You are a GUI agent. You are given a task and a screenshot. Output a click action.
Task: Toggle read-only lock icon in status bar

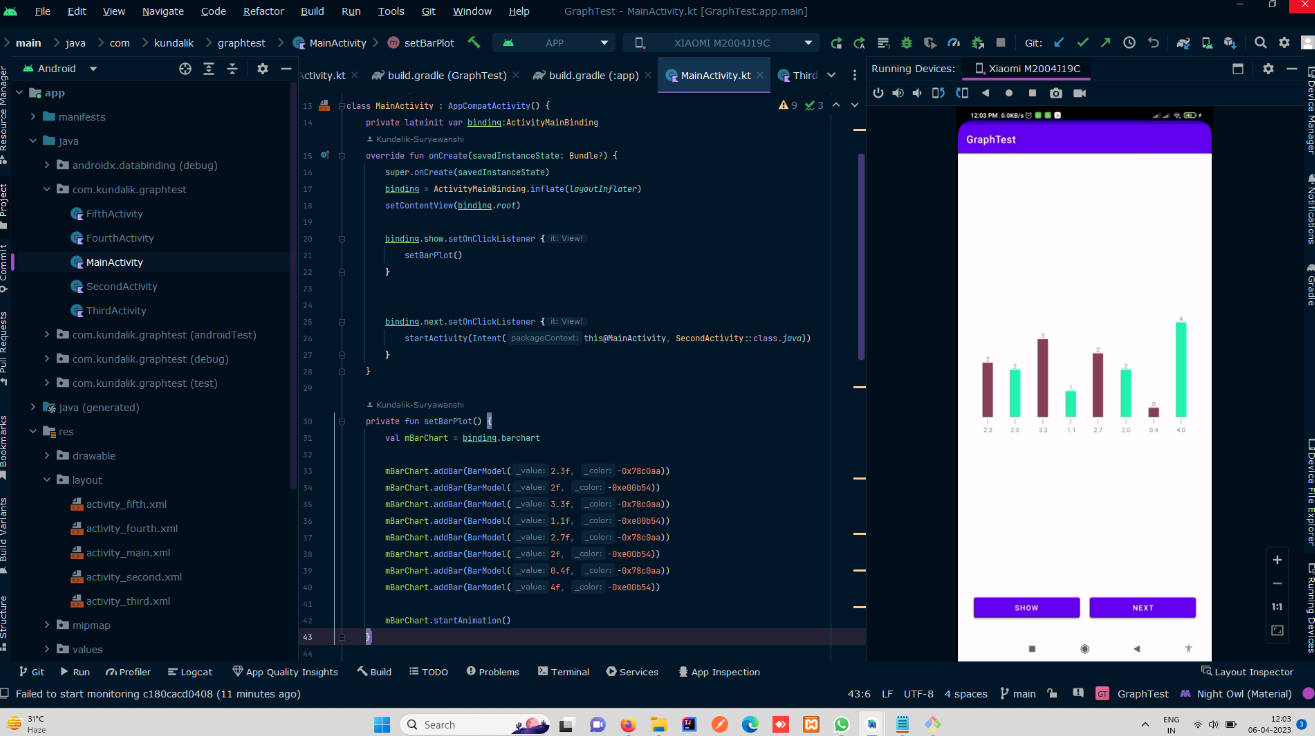(1051, 694)
